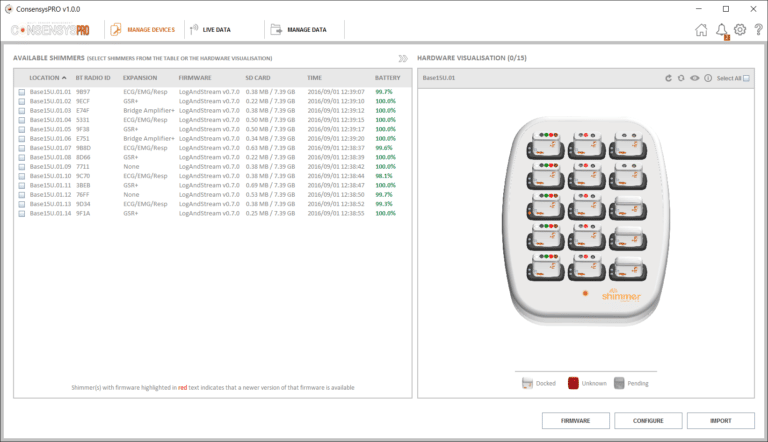Image resolution: width=768 pixels, height=442 pixels.
Task: Click the help question mark icon
Action: click(x=758, y=30)
